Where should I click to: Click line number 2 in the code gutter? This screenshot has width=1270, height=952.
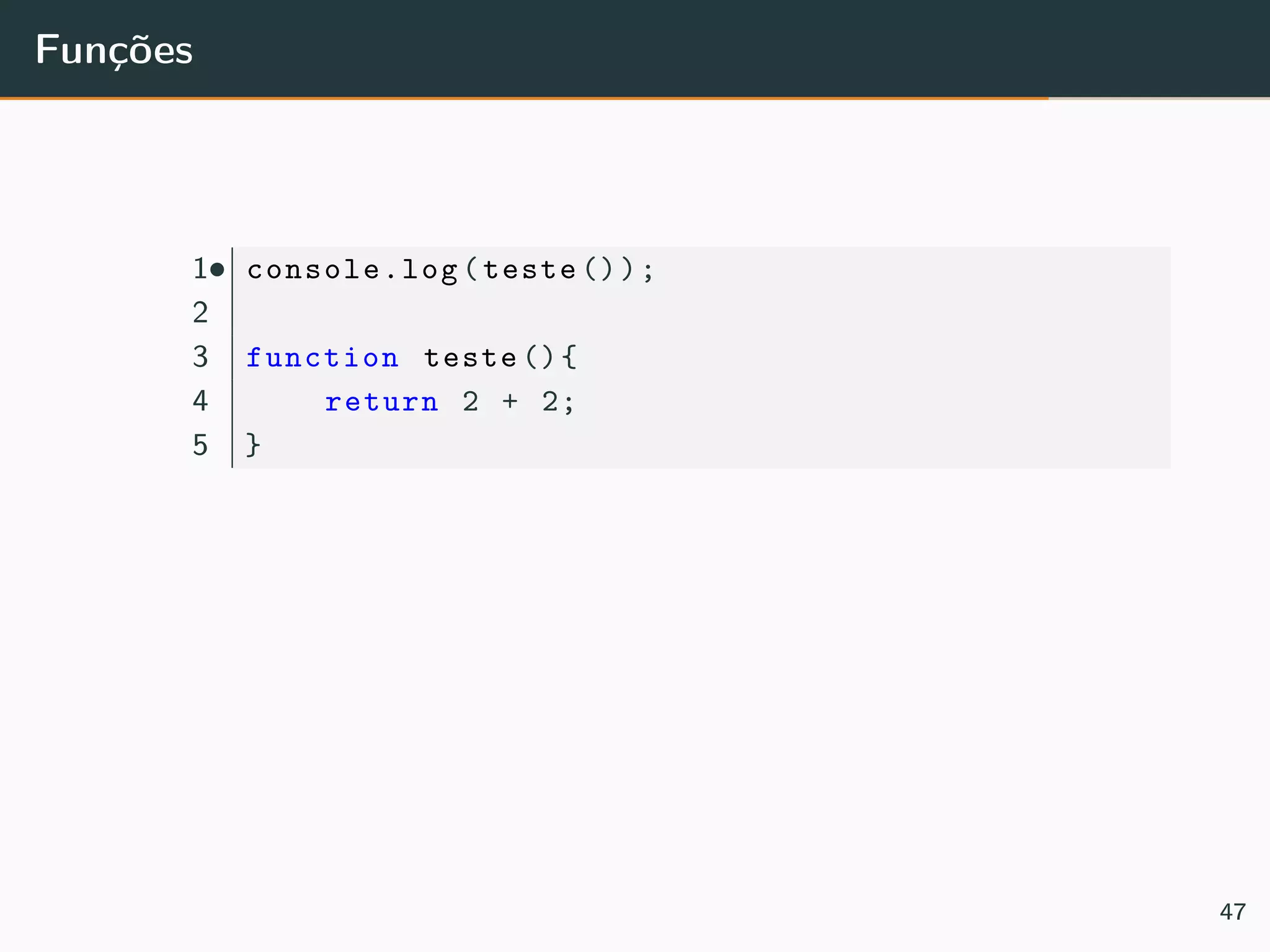tap(200, 312)
